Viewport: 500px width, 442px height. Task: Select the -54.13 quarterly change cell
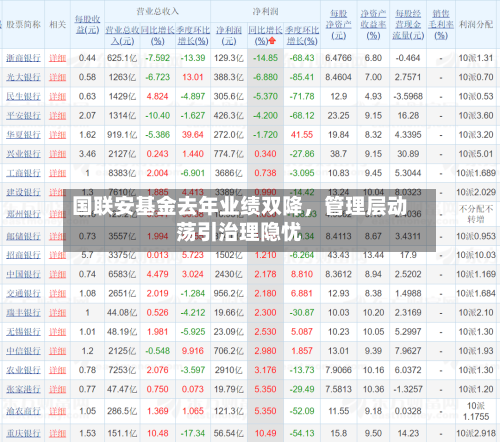coord(302,433)
